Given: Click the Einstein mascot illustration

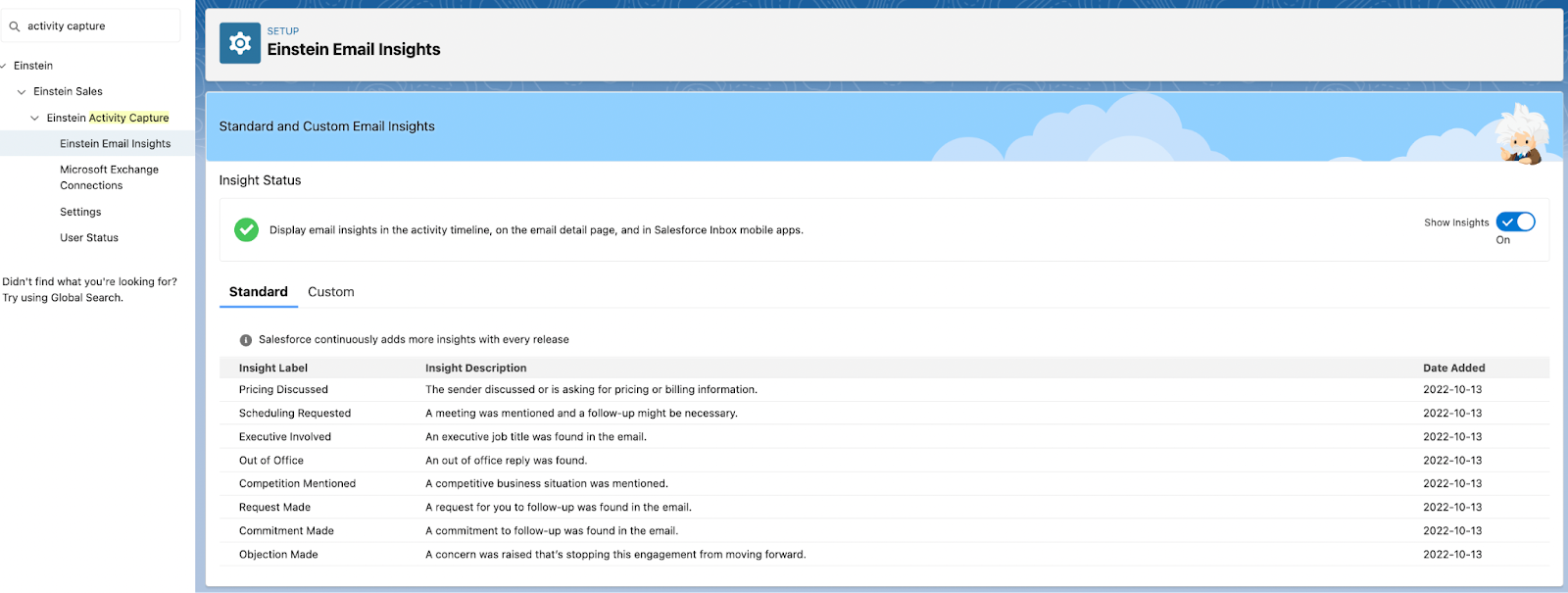Looking at the screenshot, I should pyautogui.click(x=1522, y=134).
